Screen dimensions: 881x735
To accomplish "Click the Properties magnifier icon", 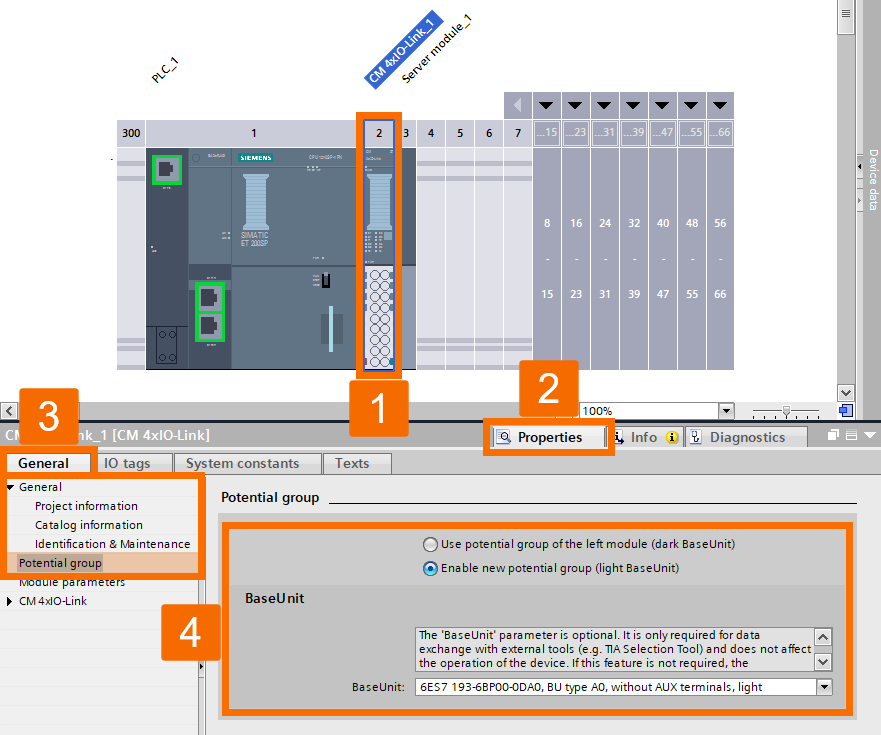I will [x=504, y=437].
